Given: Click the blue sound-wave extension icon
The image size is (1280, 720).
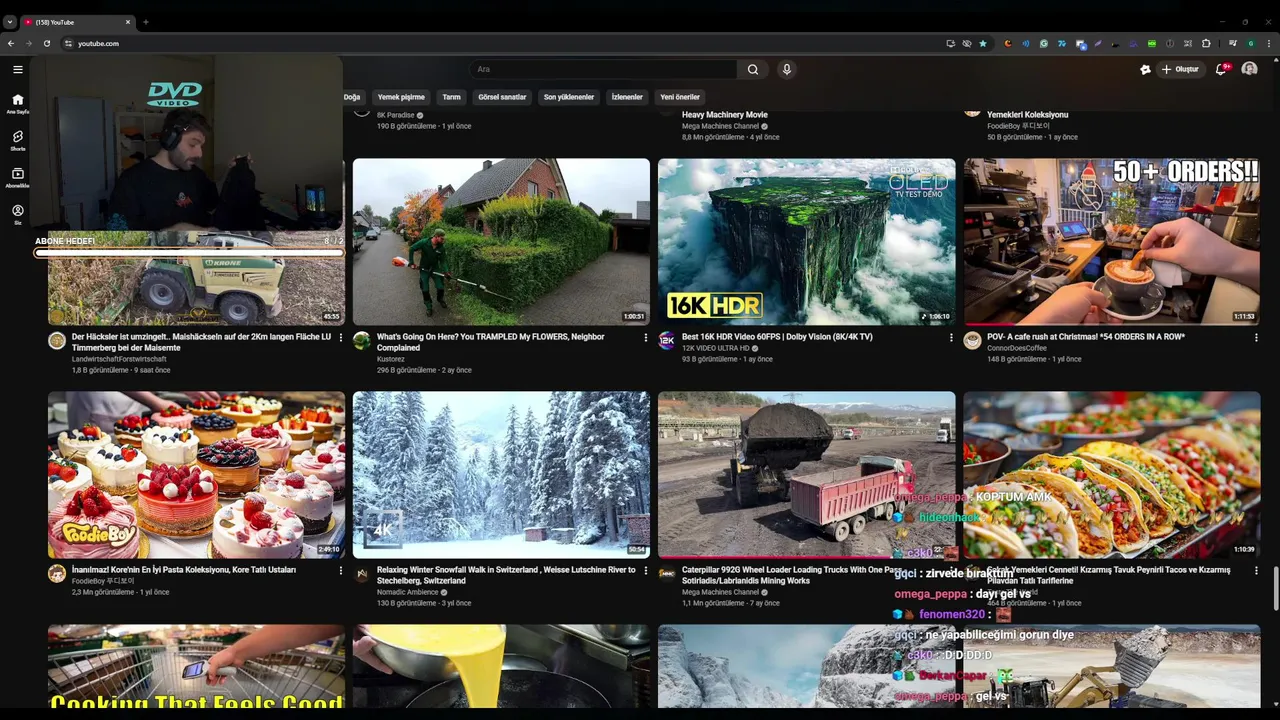Looking at the screenshot, I should click(x=1025, y=44).
